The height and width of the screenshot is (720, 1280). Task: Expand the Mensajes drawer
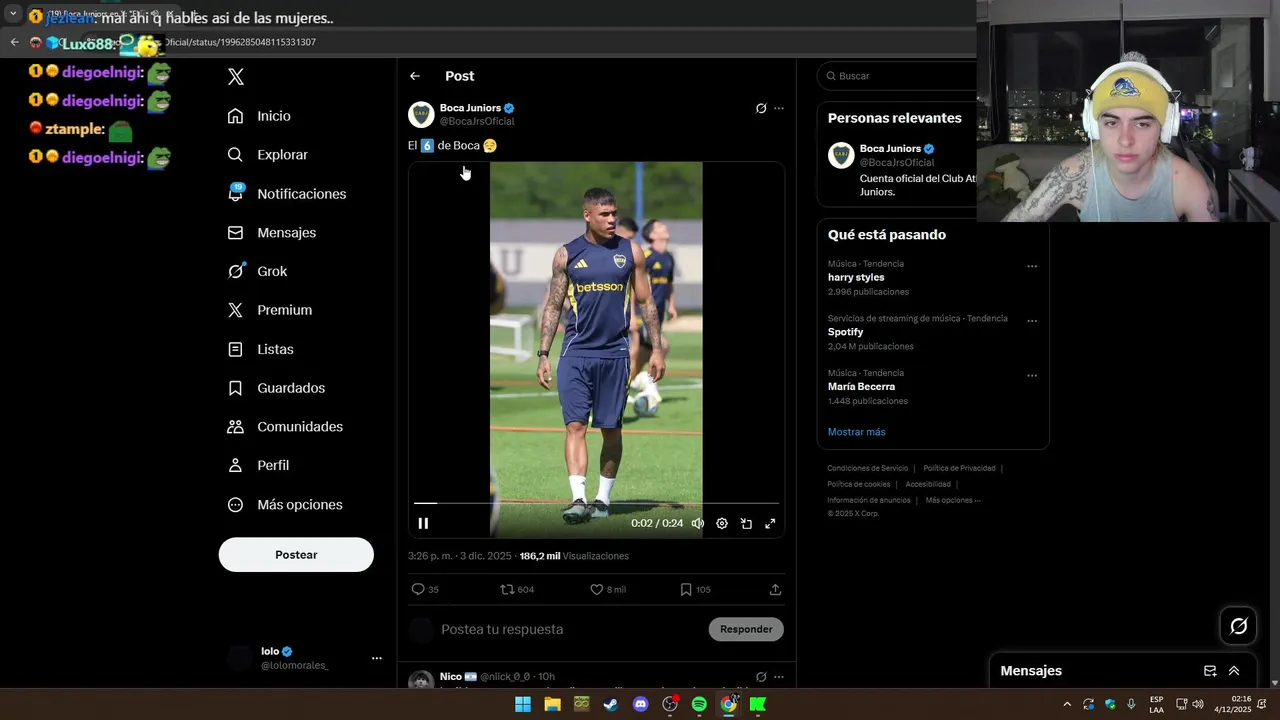coord(1234,671)
